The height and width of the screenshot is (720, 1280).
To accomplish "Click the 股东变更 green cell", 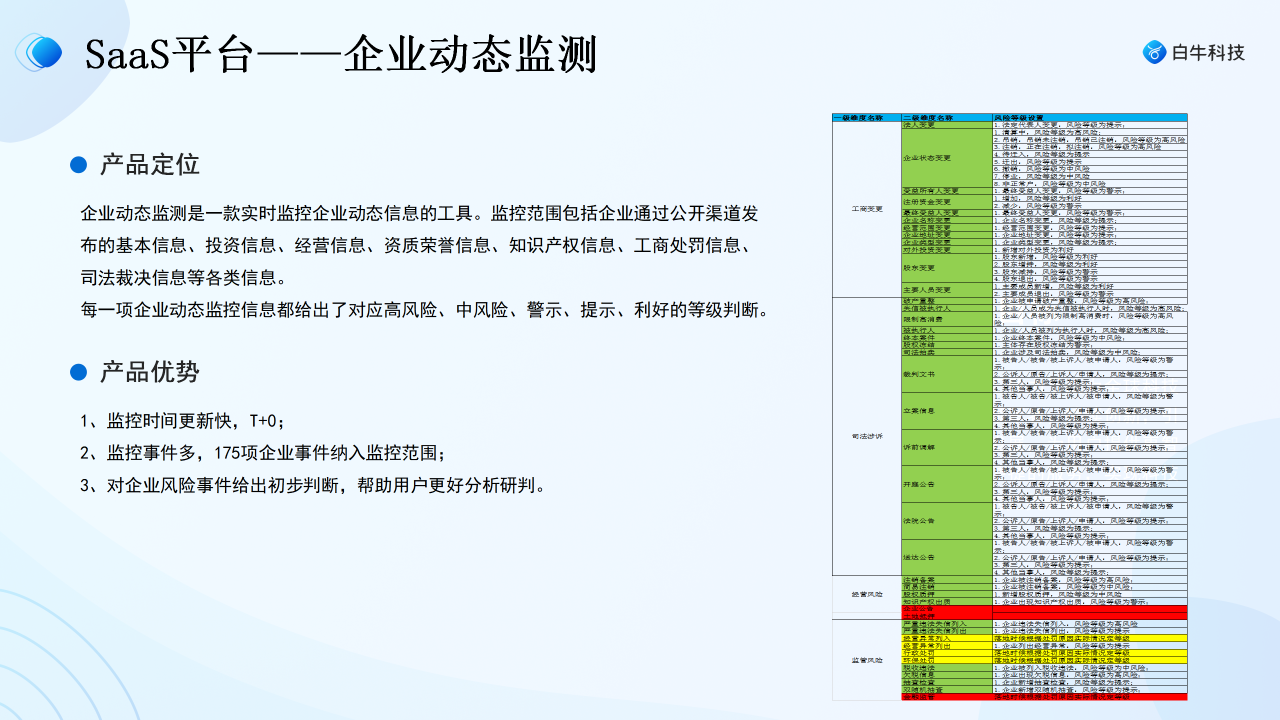I will 946,267.
